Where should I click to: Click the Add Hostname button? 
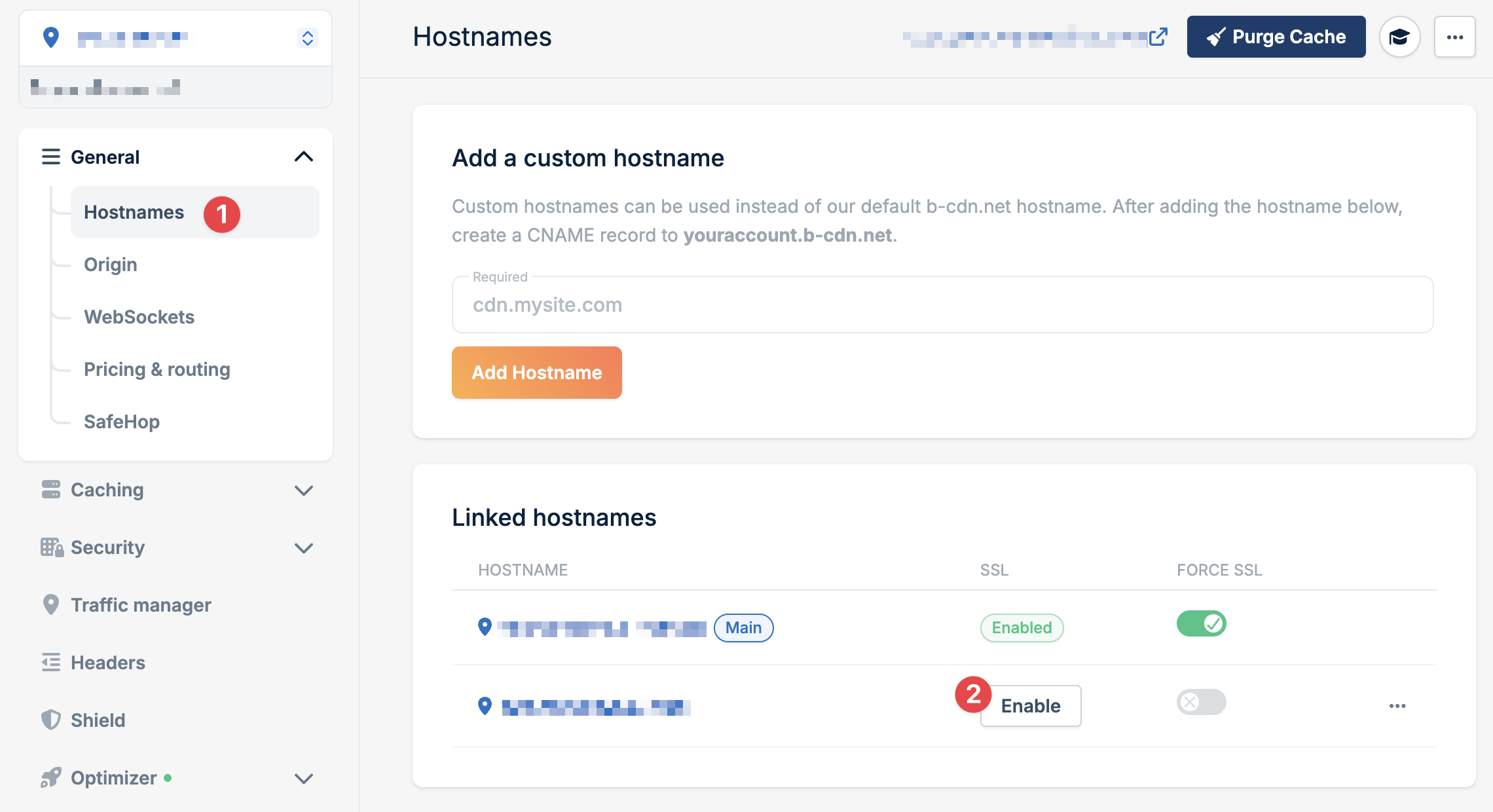click(x=536, y=373)
